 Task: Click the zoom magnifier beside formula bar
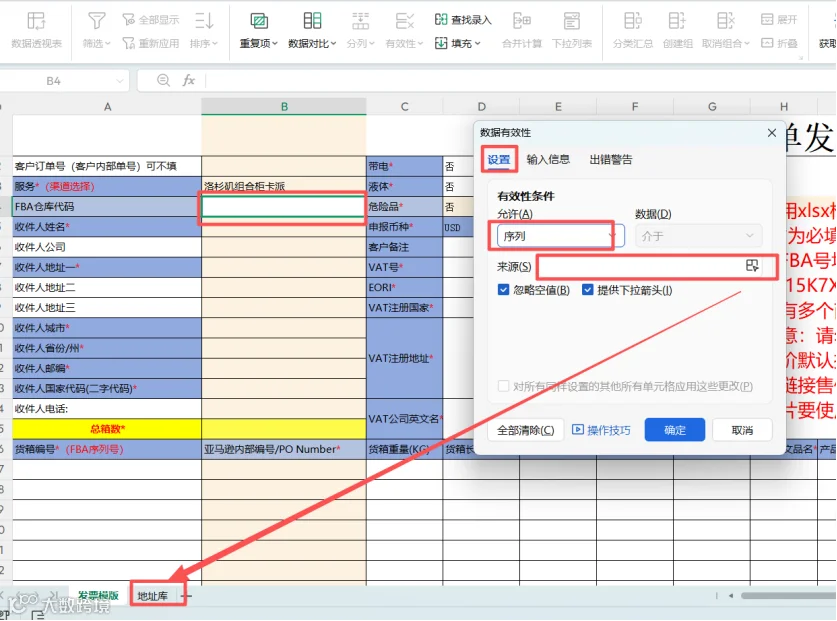coord(163,81)
